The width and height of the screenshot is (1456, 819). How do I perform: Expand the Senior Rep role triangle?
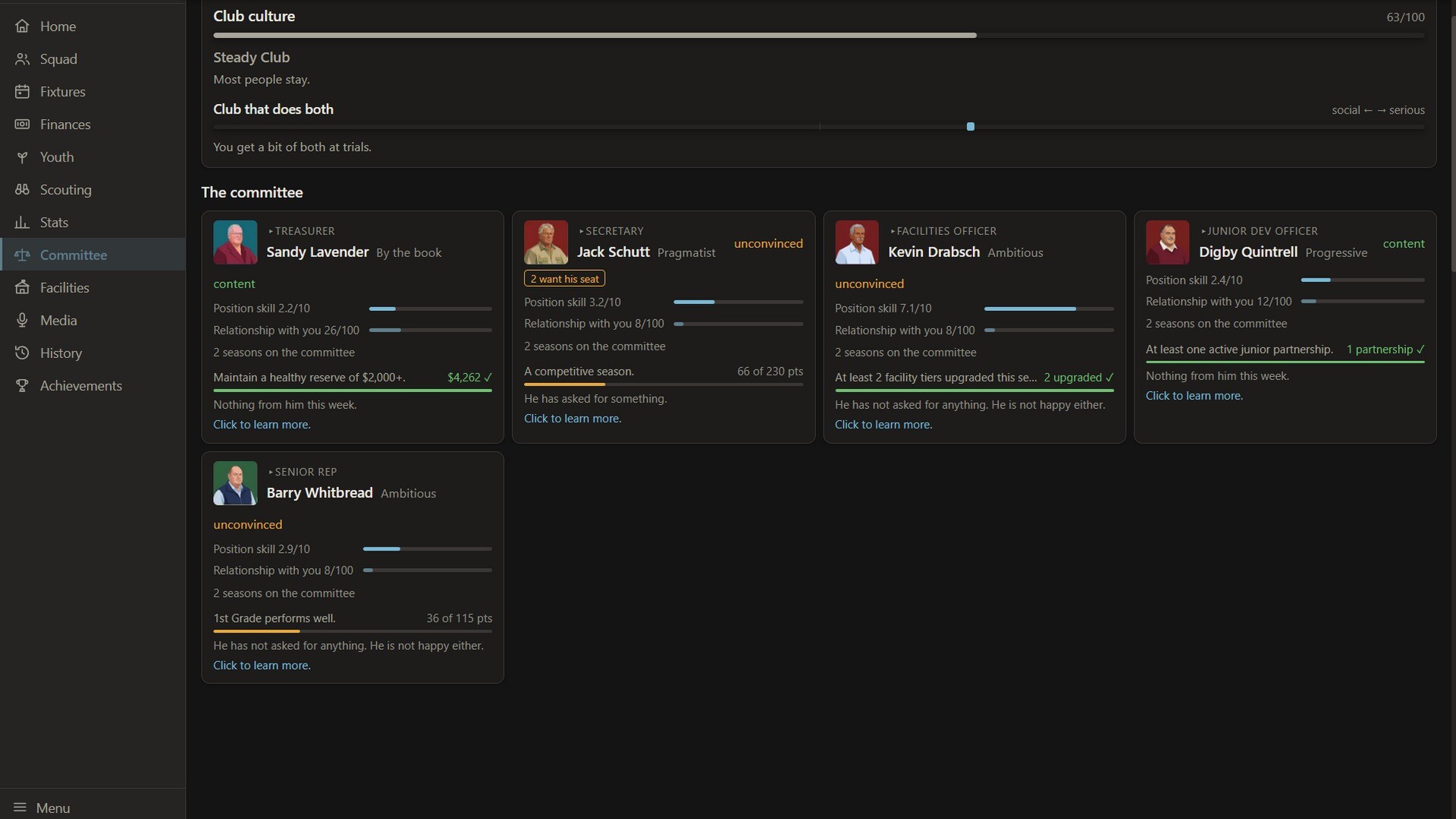click(271, 472)
